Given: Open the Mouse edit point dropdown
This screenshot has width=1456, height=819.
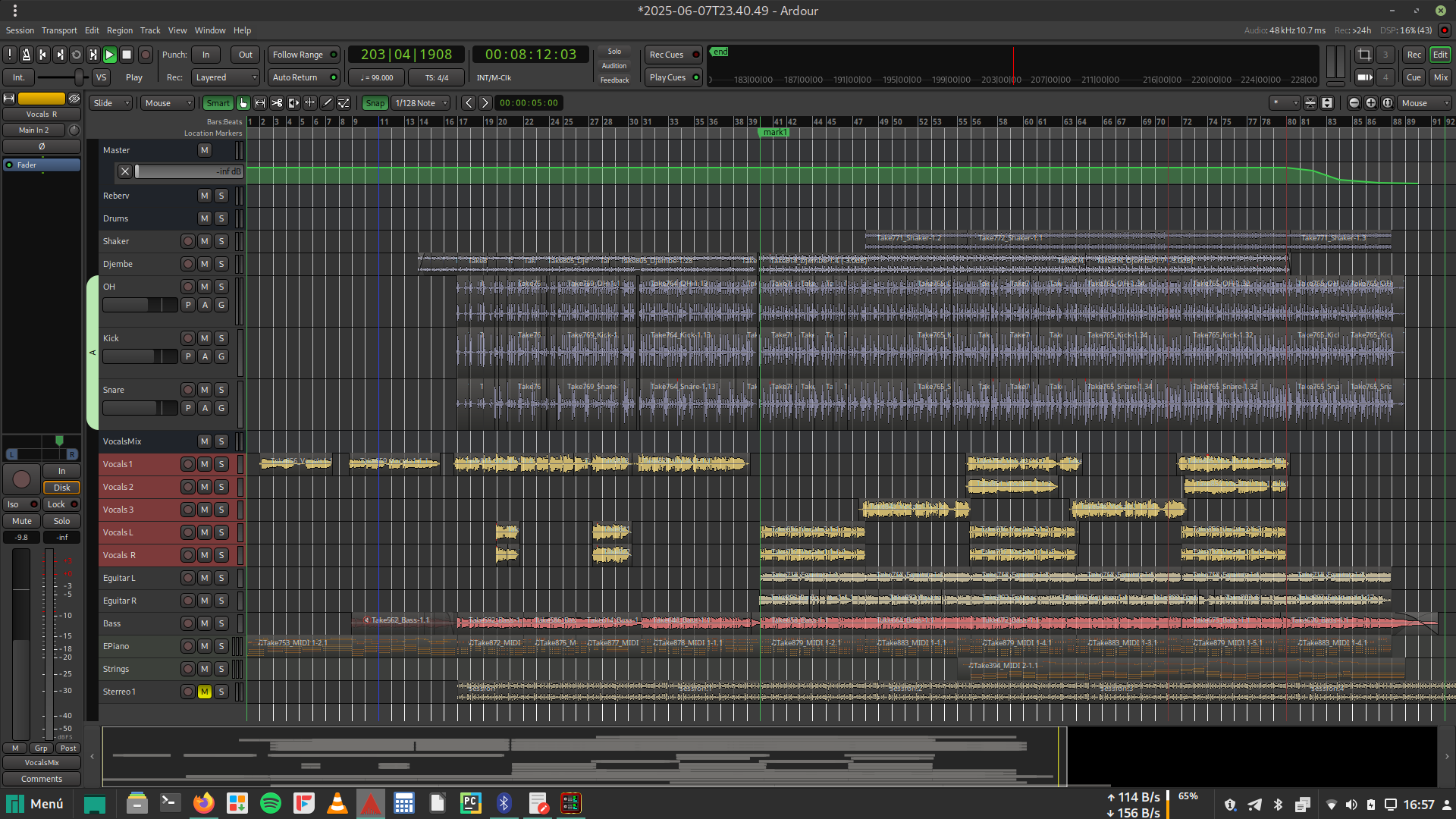Looking at the screenshot, I should pyautogui.click(x=168, y=103).
